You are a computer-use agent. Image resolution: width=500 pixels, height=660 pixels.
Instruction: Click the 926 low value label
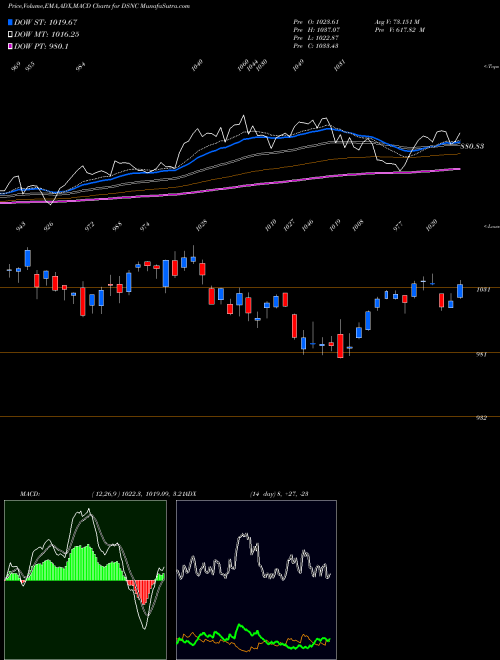49,227
